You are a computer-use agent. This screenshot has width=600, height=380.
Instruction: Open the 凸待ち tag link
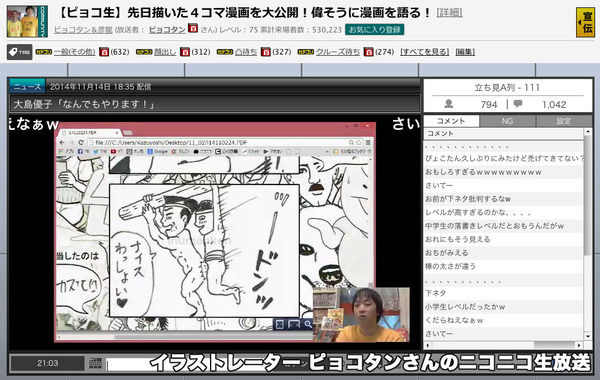click(246, 52)
